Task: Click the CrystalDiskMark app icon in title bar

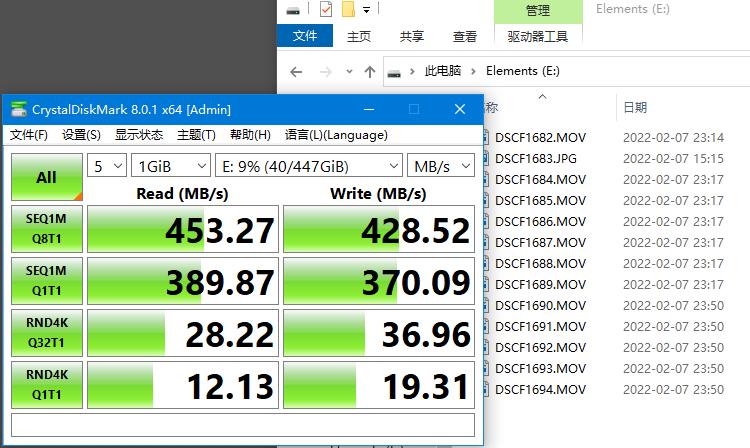Action: point(19,109)
